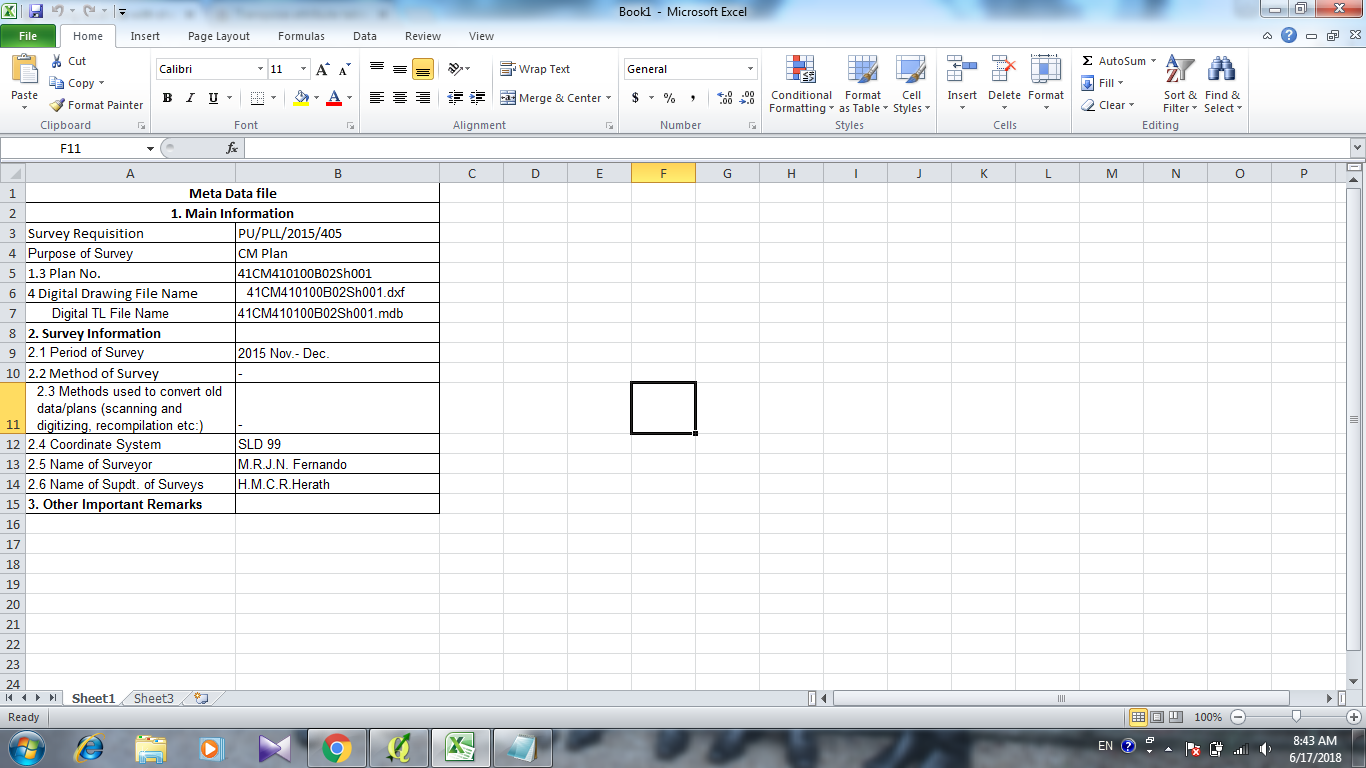
Task: Toggle Align Text Left
Action: (x=377, y=98)
